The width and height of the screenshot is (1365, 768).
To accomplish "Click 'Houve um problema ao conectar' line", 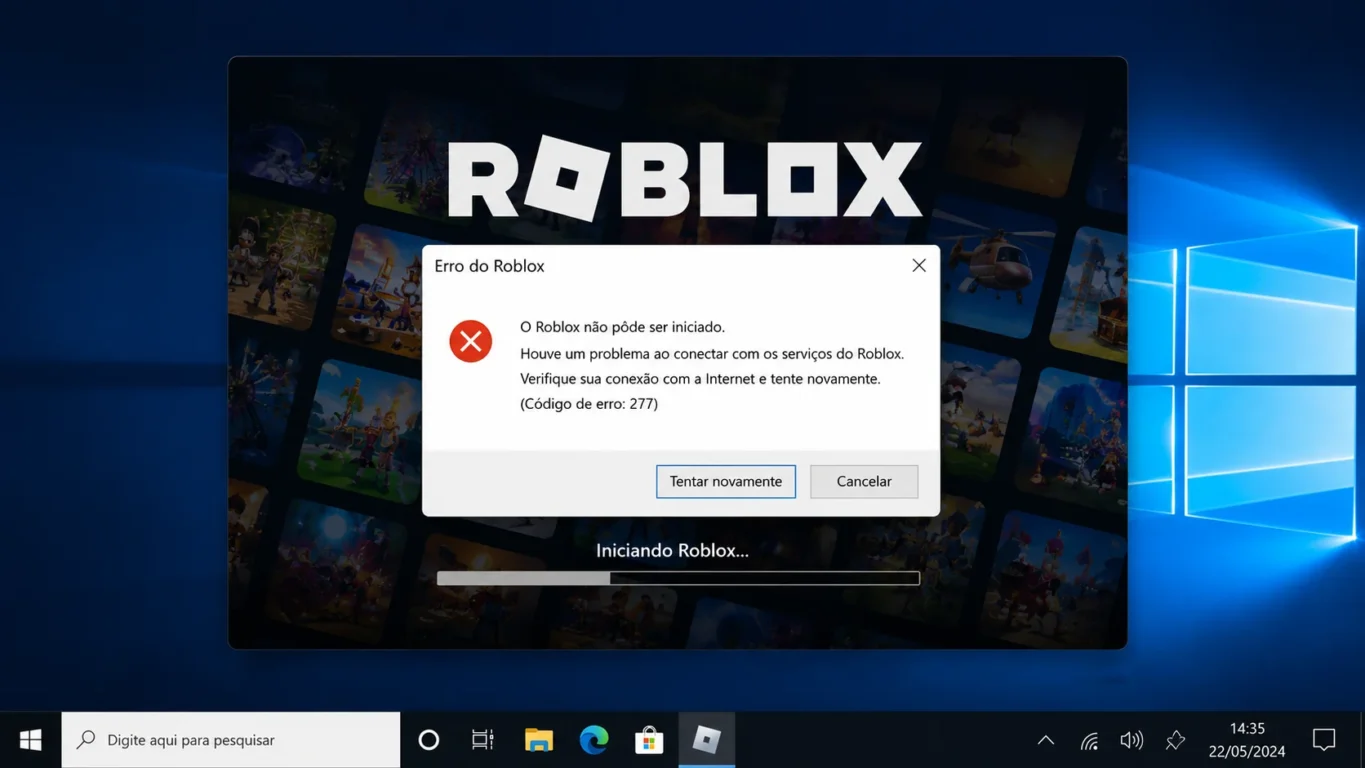I will point(712,353).
